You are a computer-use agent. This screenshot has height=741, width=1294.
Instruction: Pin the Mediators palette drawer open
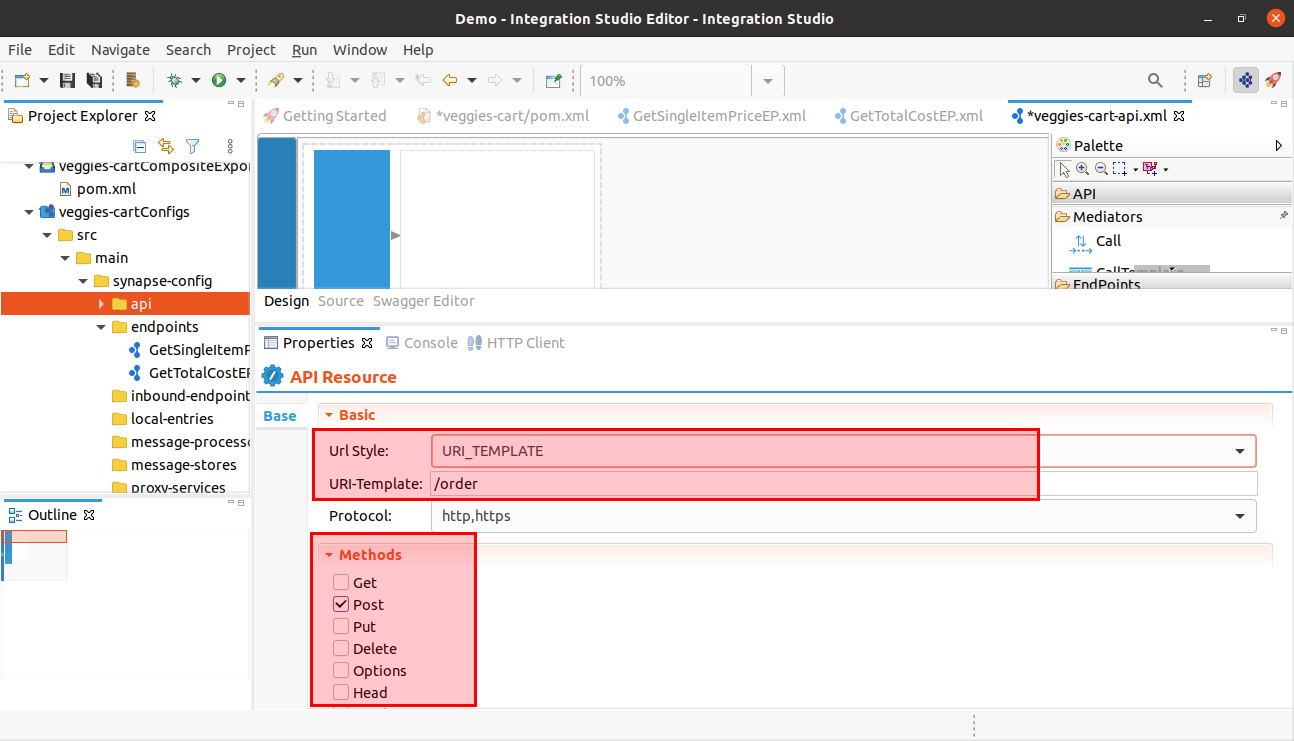coord(1284,216)
